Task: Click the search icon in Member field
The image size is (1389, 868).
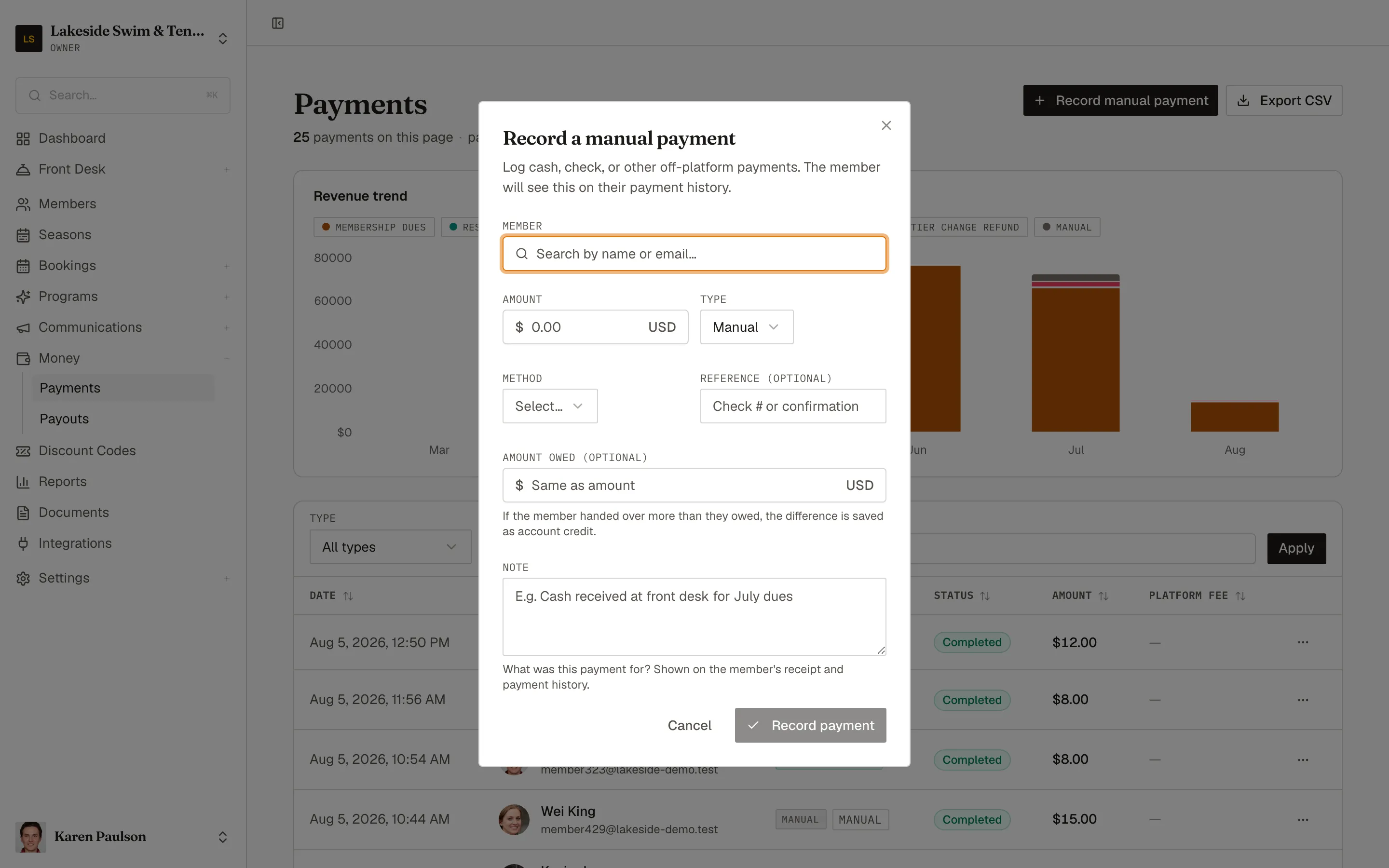Action: (x=521, y=254)
